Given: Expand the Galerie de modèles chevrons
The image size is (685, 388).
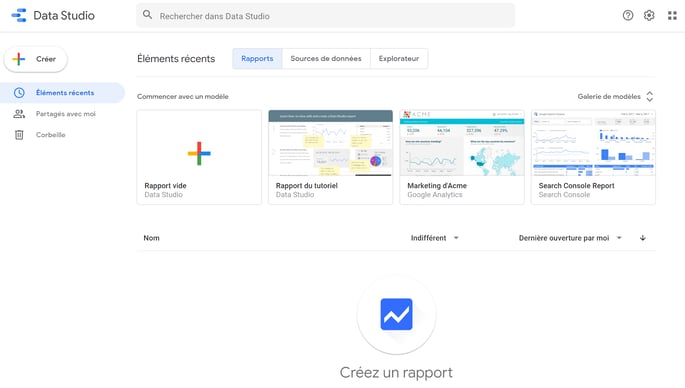Looking at the screenshot, I should [650, 97].
